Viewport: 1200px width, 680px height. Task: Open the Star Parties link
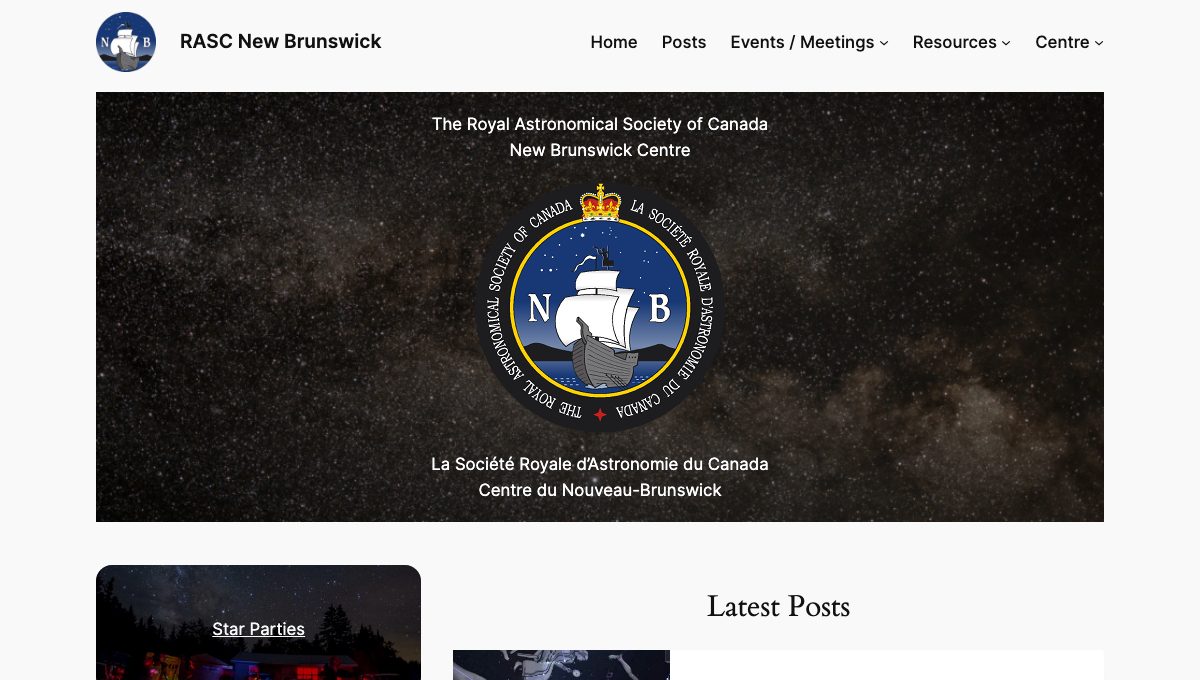click(258, 629)
